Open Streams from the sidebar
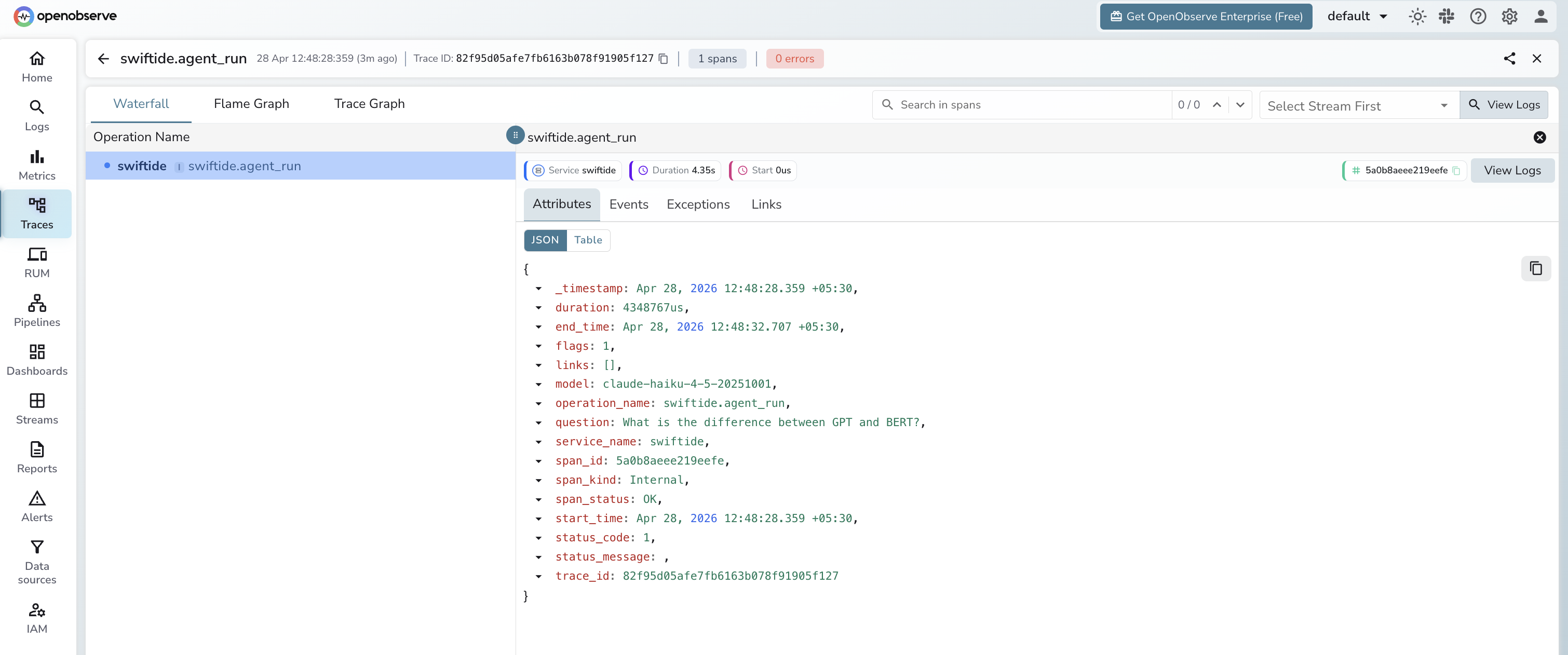This screenshot has height=655, width=1568. [x=36, y=408]
